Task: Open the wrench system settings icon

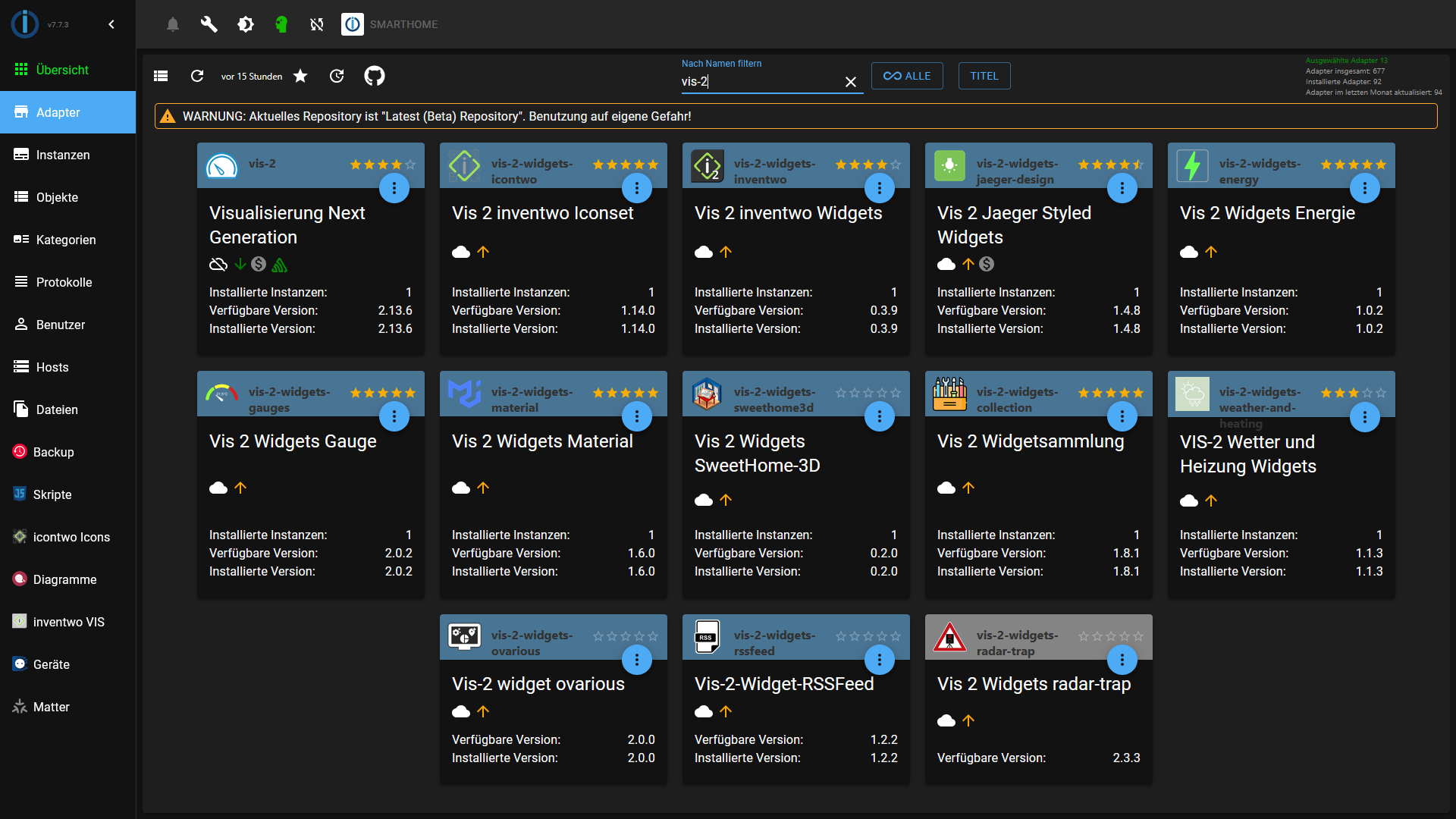Action: 209,24
